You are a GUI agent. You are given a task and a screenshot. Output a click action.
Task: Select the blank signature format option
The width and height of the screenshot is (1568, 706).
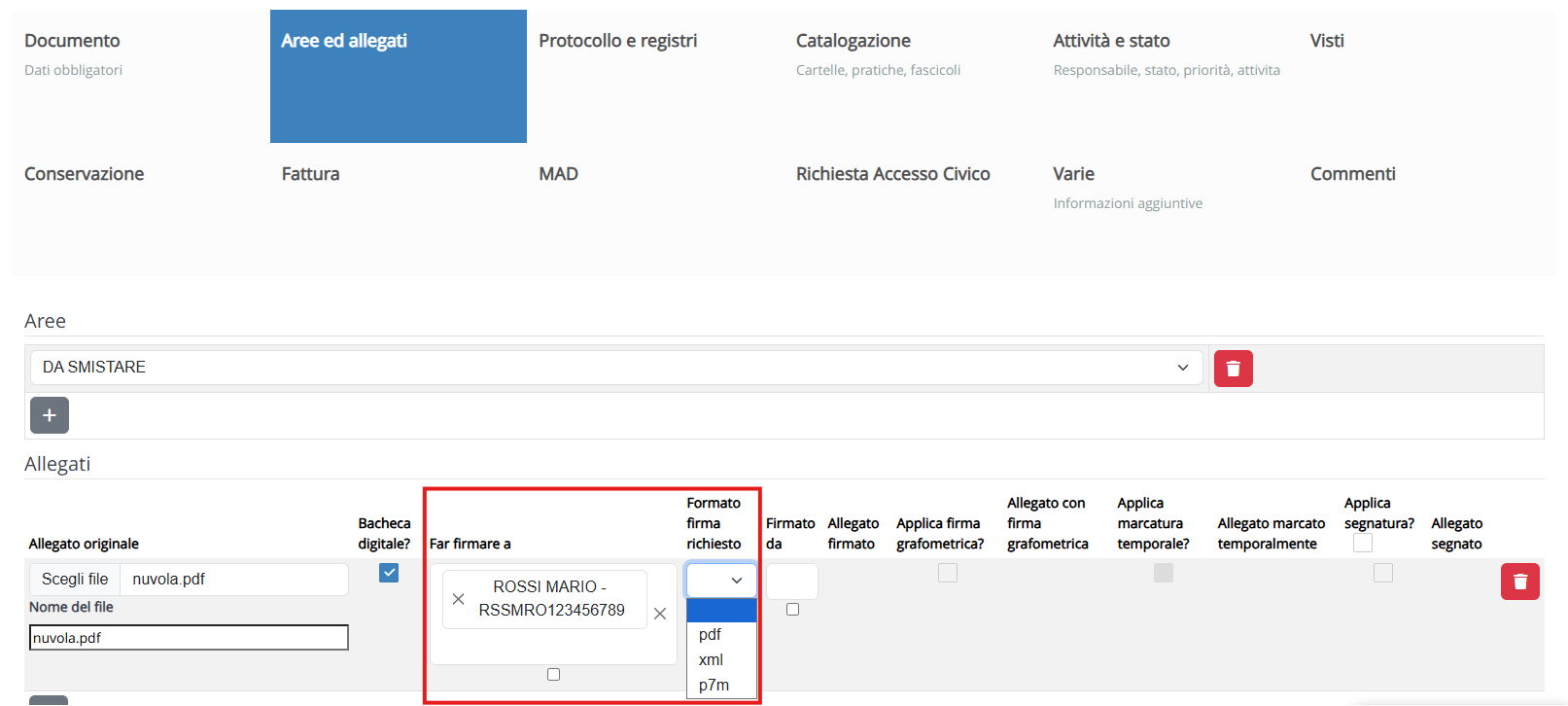coord(721,610)
